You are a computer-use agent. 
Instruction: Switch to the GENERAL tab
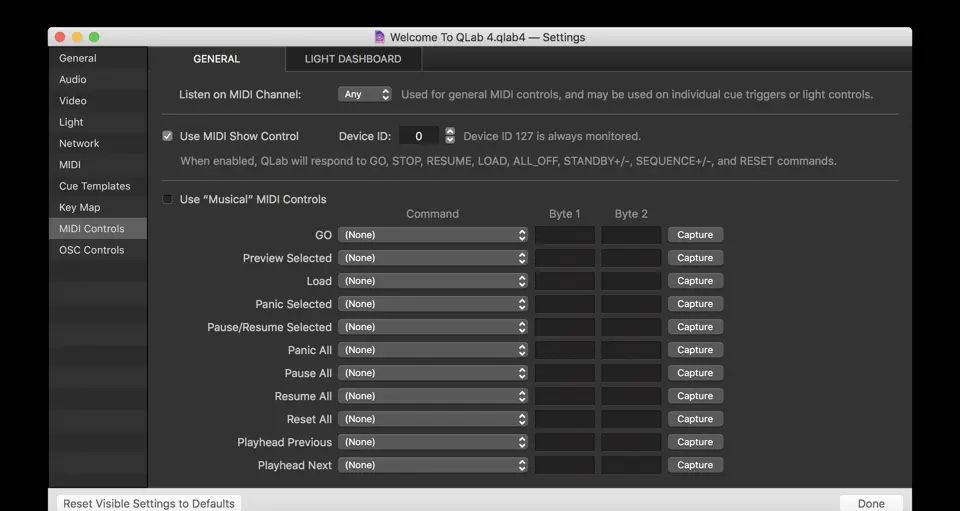[x=217, y=59]
